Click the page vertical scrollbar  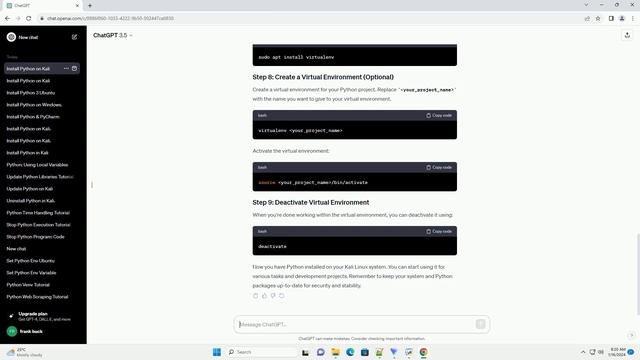(x=638, y=273)
